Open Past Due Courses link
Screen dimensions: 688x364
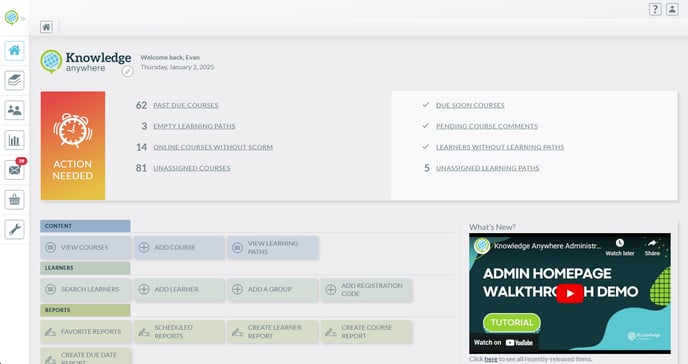pos(186,105)
